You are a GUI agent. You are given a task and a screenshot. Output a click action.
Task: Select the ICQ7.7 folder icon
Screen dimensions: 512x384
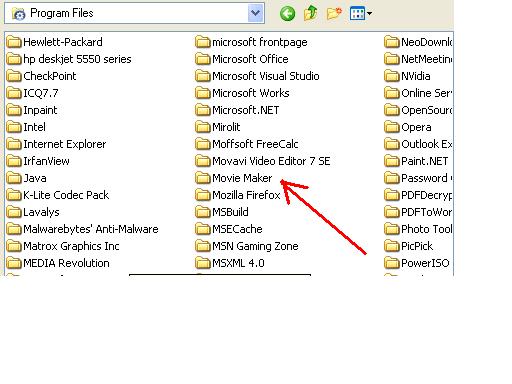pos(14,93)
